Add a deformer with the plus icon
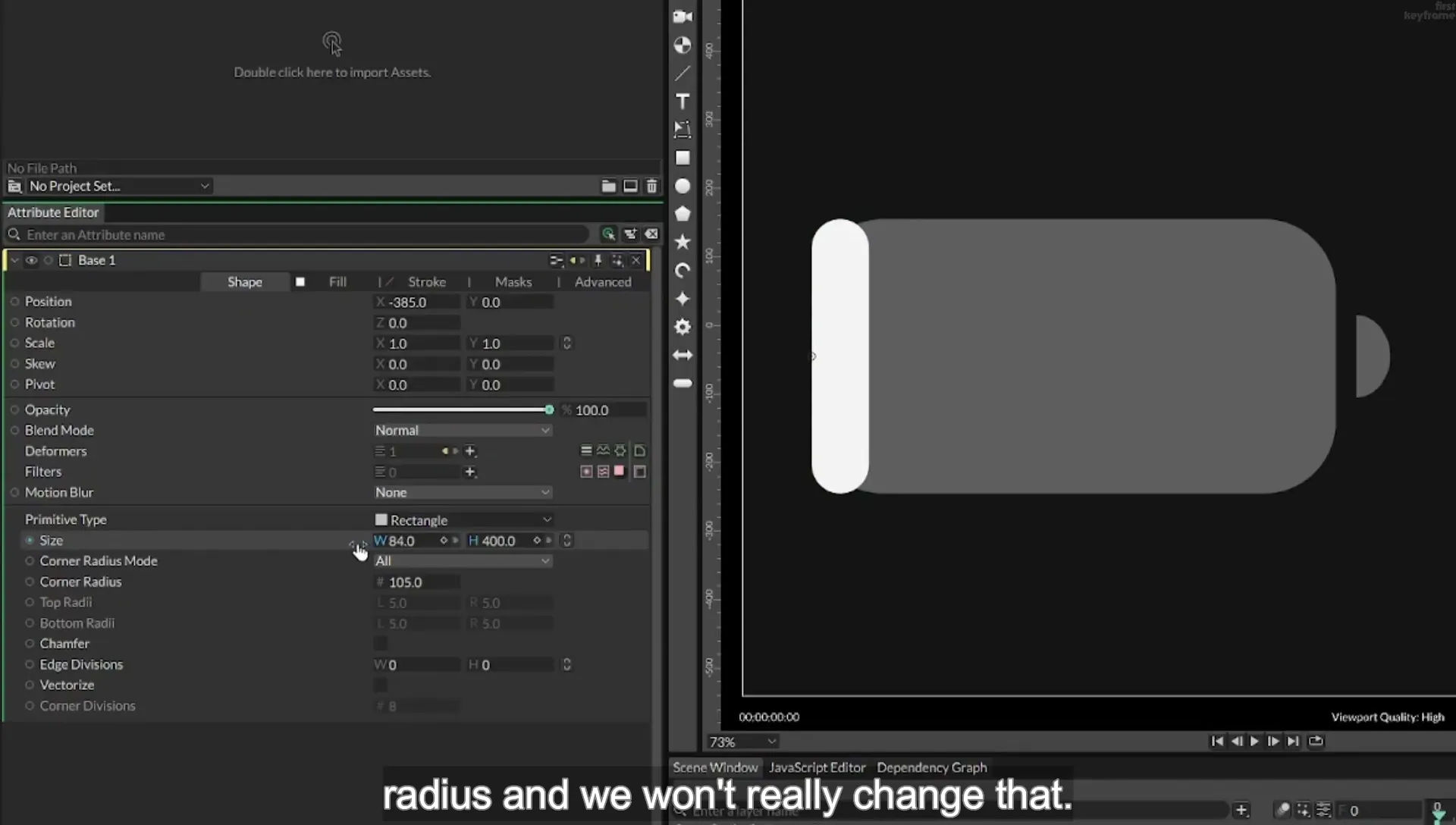Viewport: 1456px width, 825px height. click(x=470, y=451)
